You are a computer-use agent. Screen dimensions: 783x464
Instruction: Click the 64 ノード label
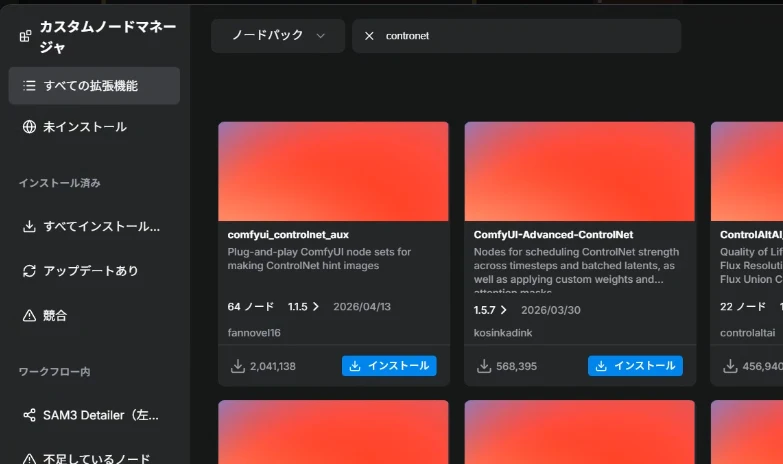pos(250,307)
